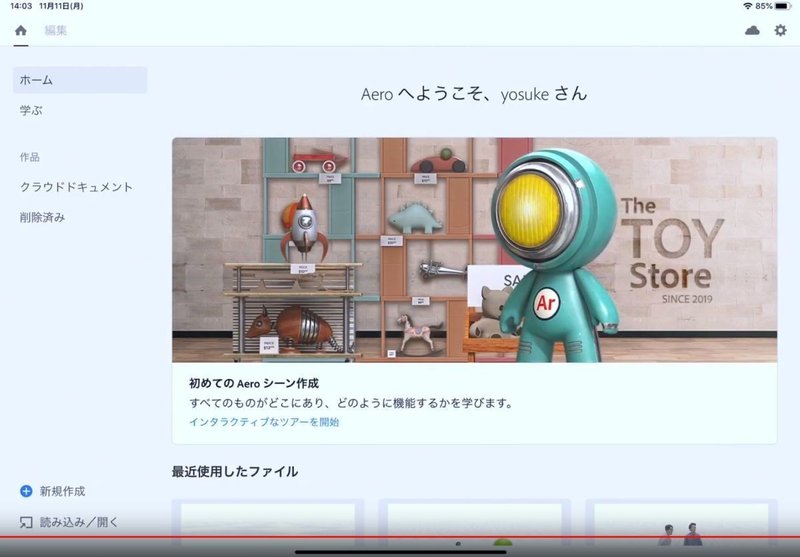Screen dimensions: 800x557
Task: Click the 新規作成 label
Action: pos(62,491)
